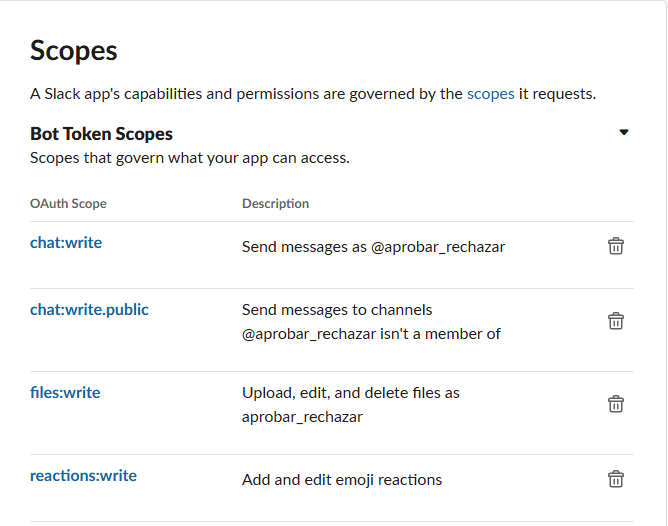Click the "Send messages as @aprobar_rechazar" description

coord(373,246)
